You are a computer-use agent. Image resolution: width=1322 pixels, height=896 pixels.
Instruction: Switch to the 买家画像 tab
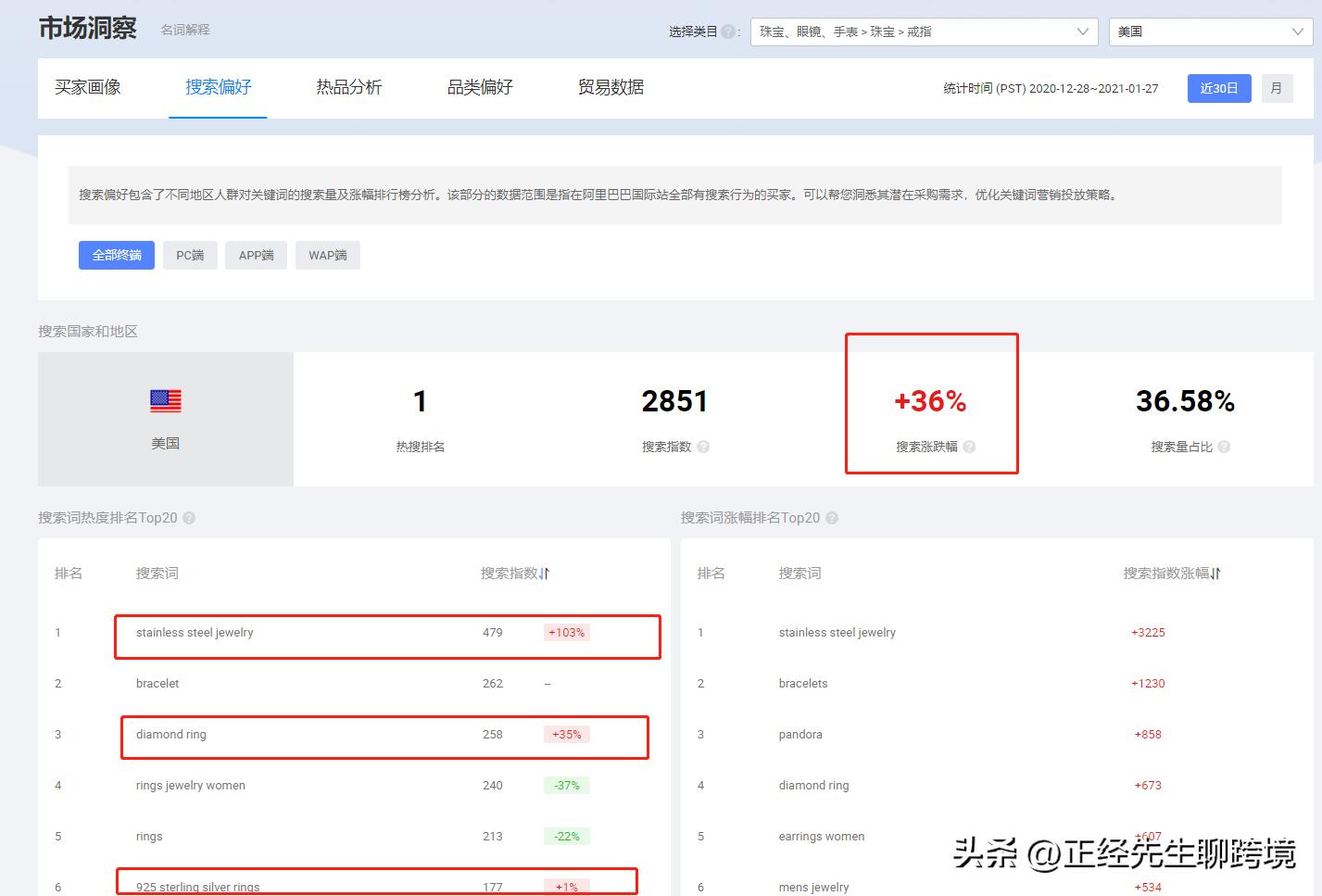88,87
